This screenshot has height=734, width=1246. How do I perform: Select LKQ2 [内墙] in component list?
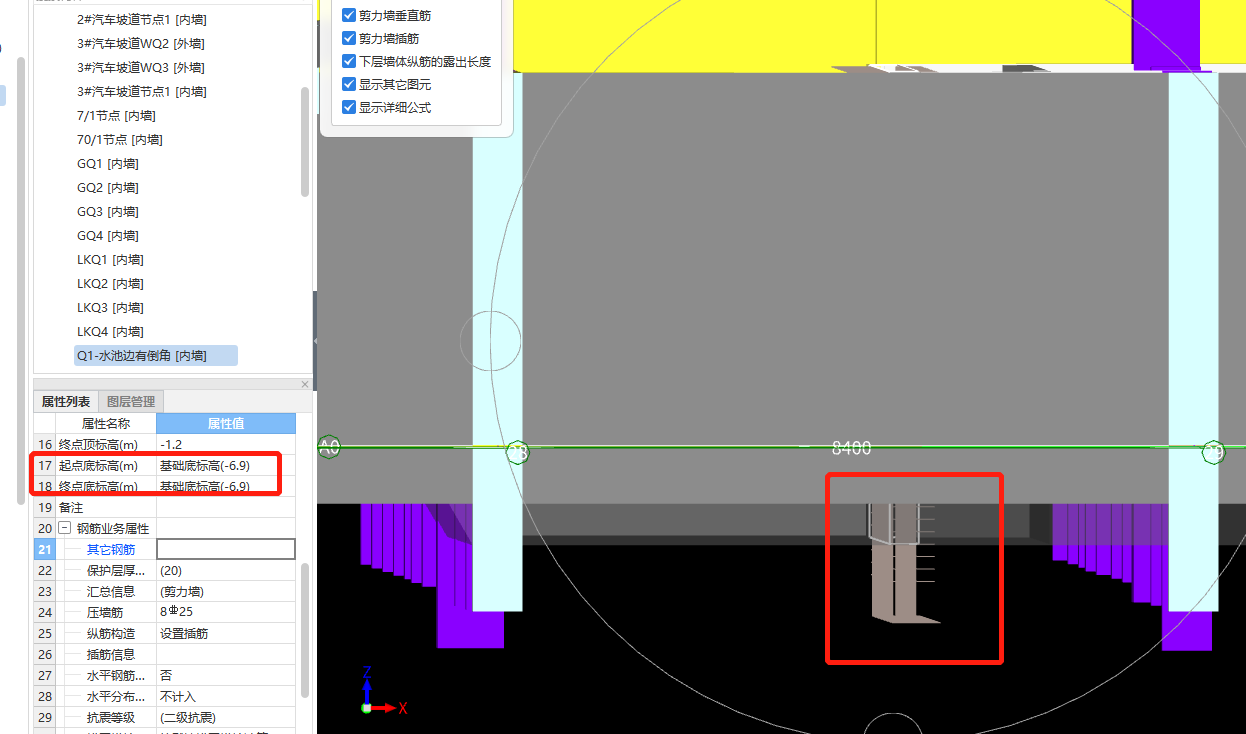tap(111, 283)
